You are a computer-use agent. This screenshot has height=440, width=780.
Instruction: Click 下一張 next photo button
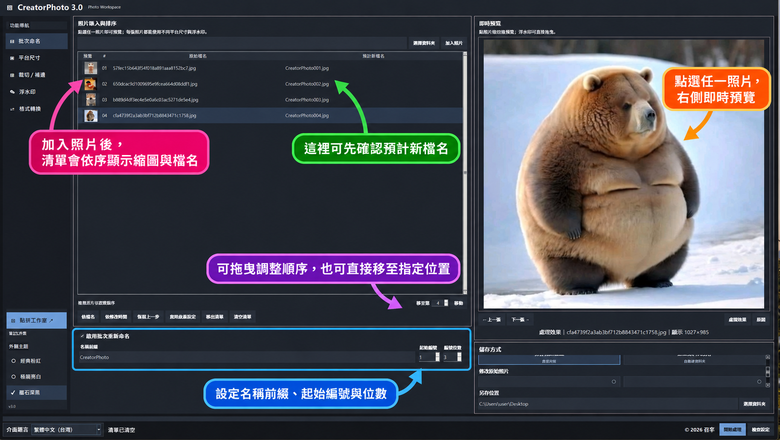pos(520,320)
